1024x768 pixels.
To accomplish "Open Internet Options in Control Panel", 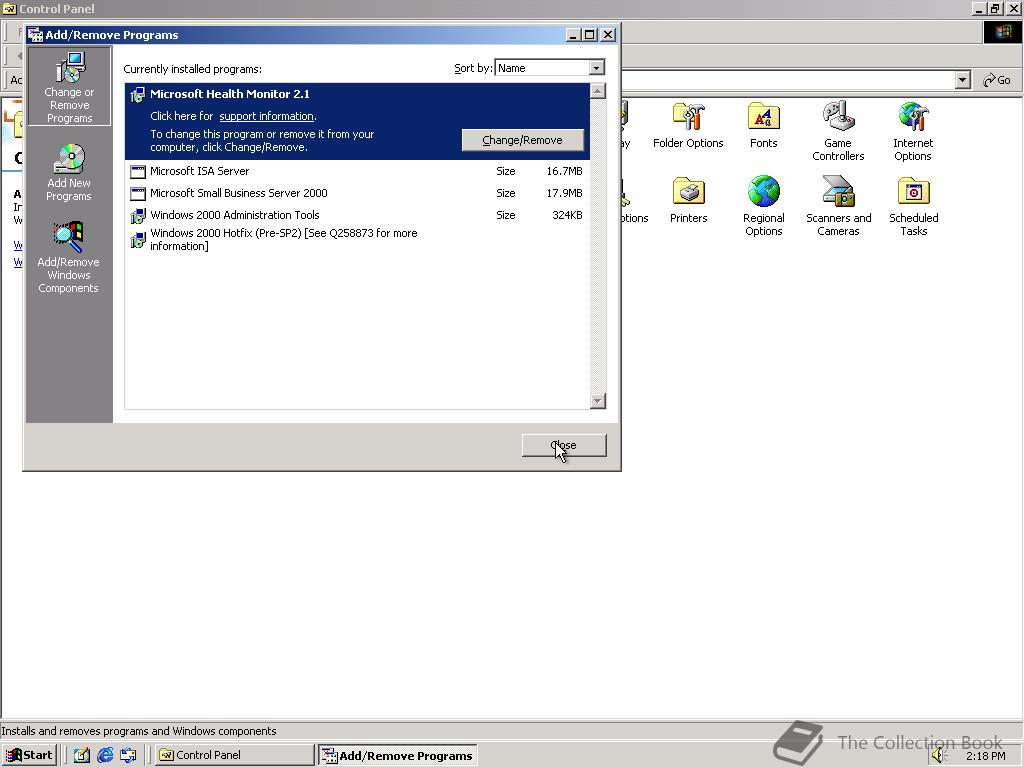I will 913,131.
